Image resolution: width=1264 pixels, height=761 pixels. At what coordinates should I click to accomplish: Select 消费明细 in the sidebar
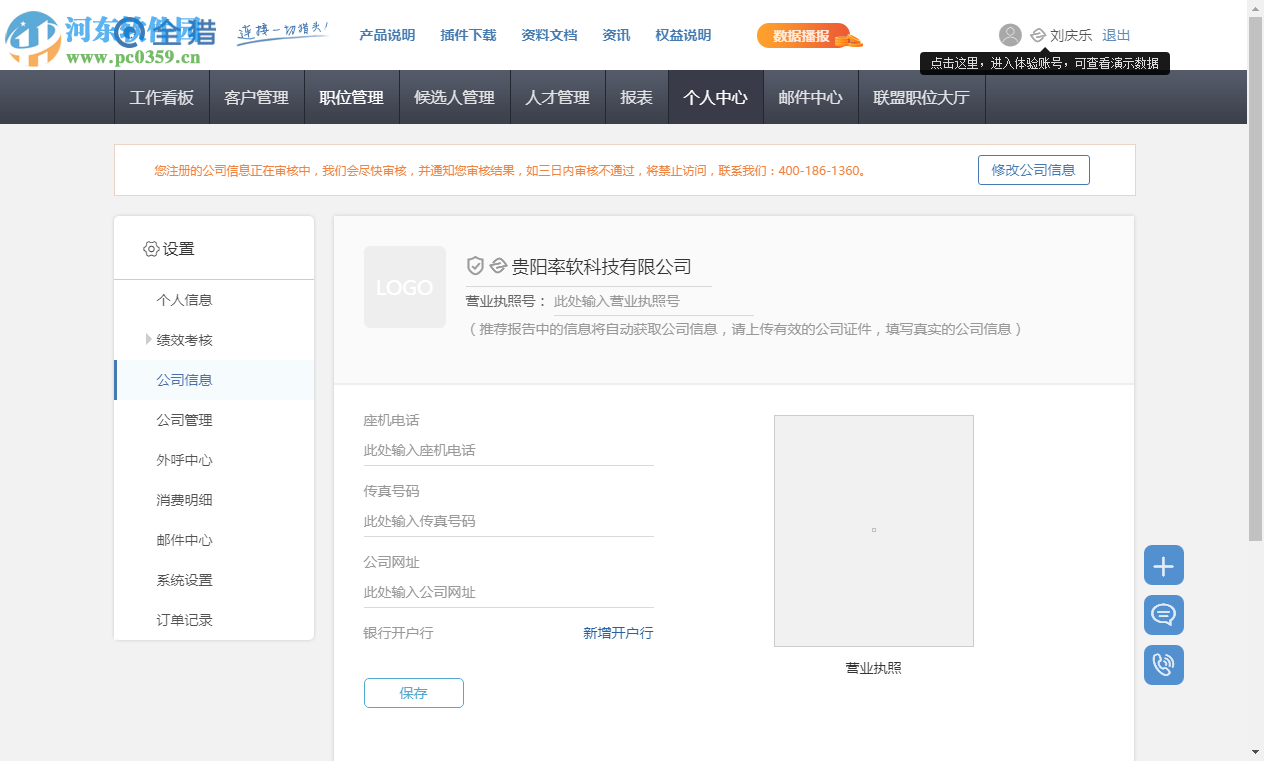click(214, 500)
